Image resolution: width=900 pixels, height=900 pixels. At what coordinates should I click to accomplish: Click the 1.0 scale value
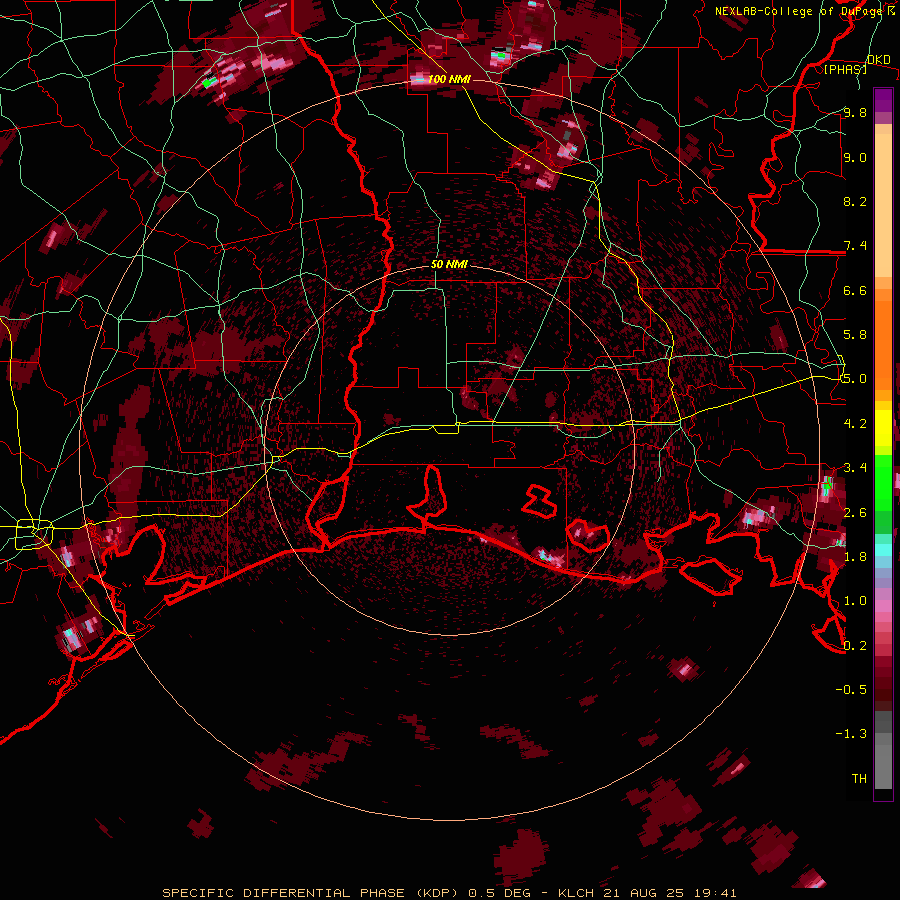tap(855, 600)
